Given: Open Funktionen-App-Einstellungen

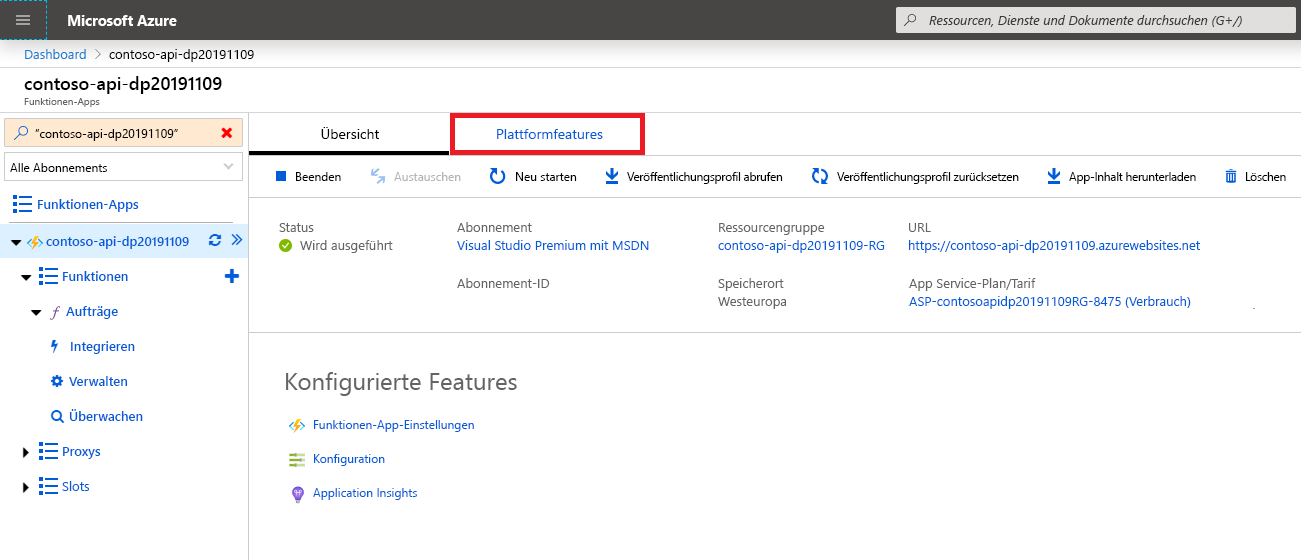Looking at the screenshot, I should click(394, 424).
